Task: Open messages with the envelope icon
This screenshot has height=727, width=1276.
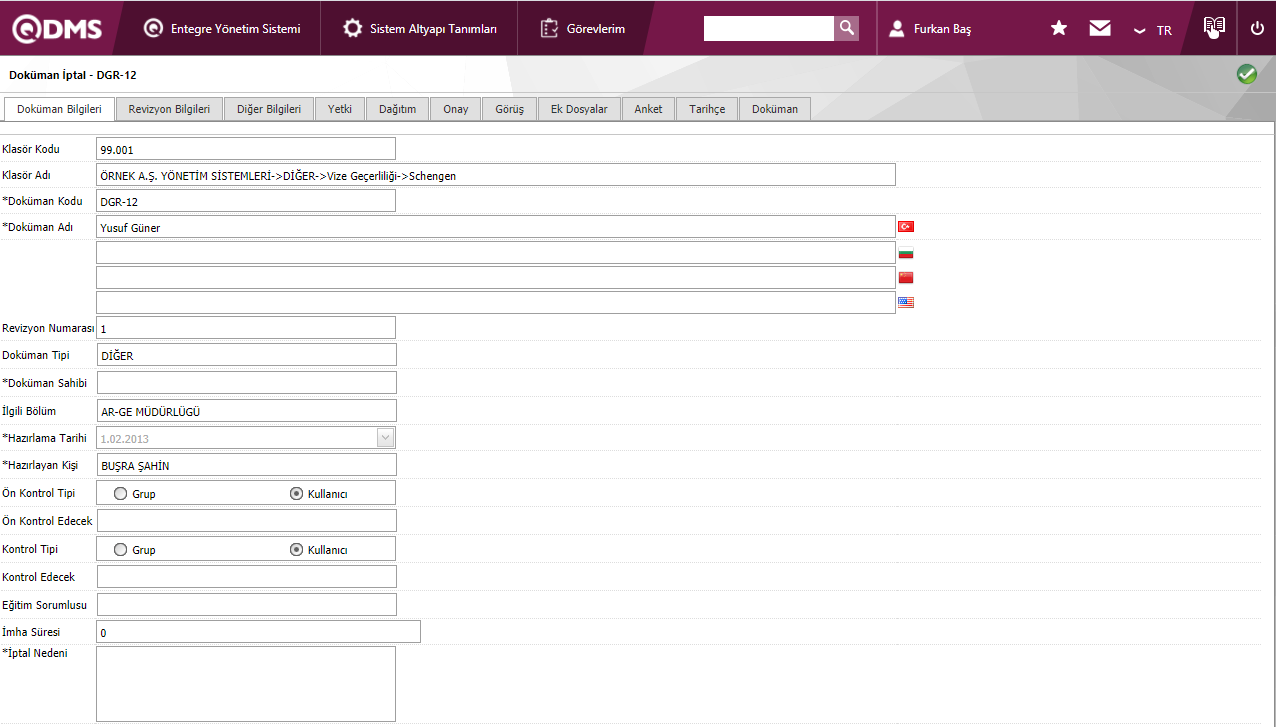Action: 1100,29
